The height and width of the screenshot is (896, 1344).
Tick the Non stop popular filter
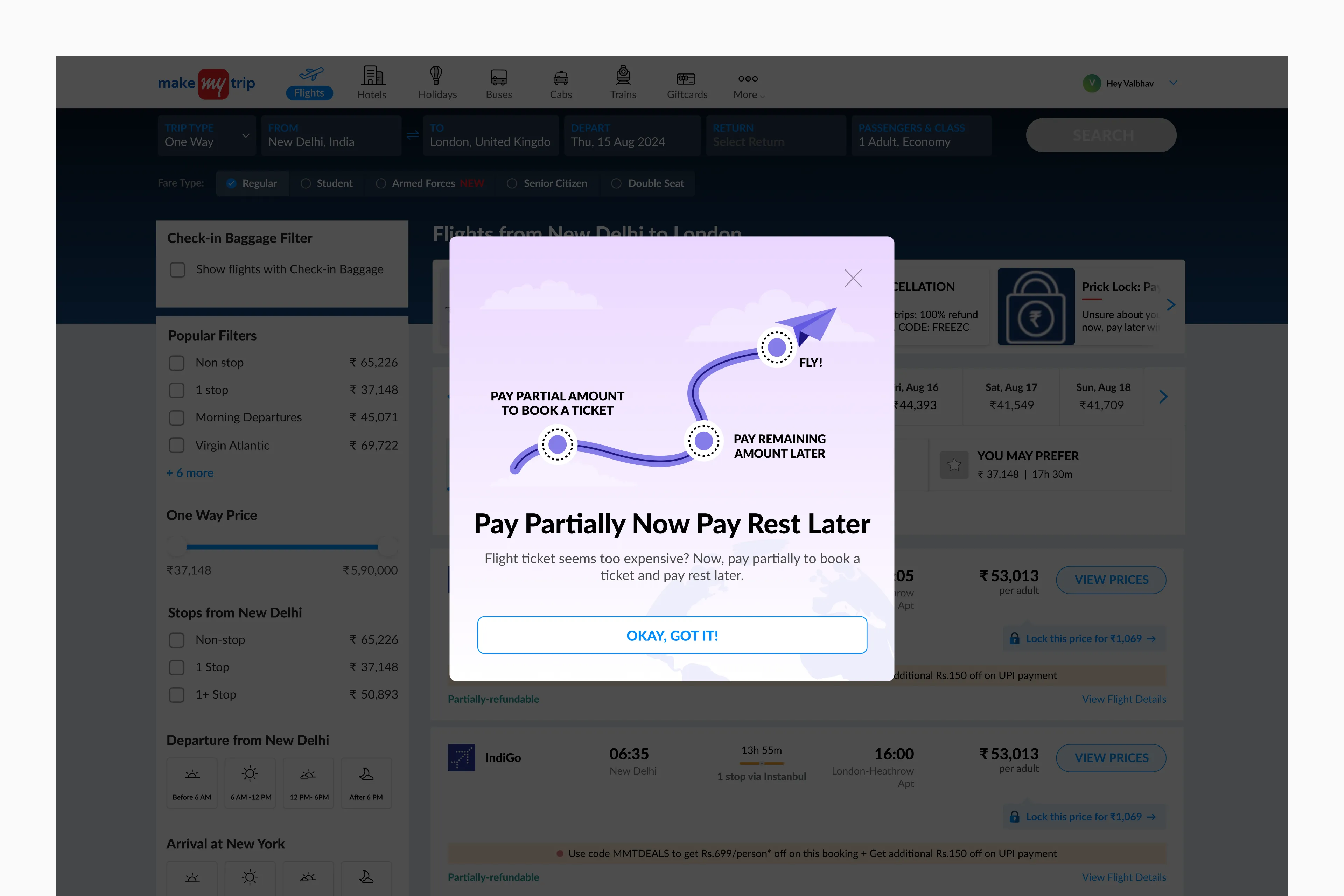(x=176, y=363)
